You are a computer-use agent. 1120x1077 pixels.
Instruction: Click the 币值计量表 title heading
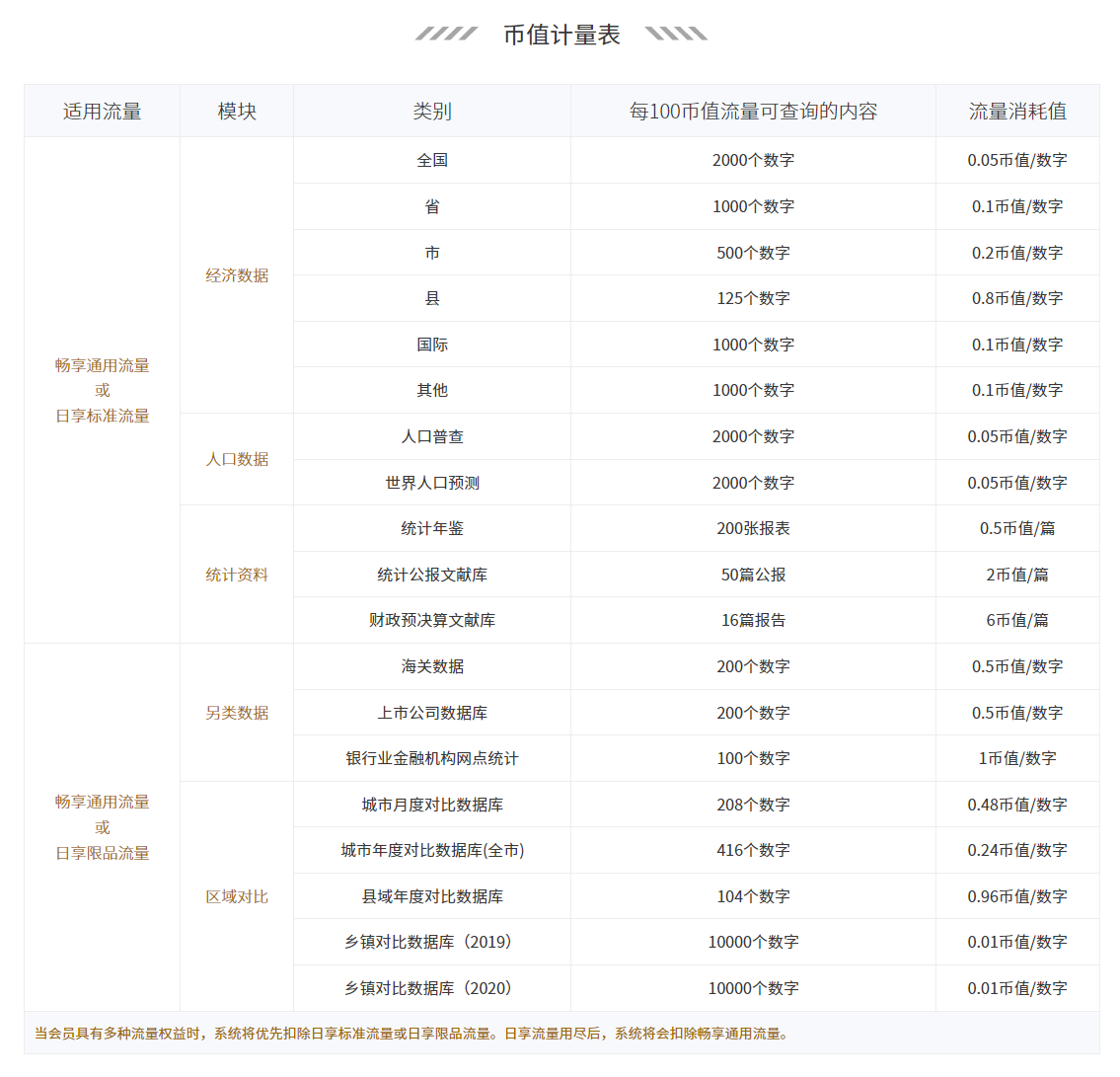(x=561, y=35)
